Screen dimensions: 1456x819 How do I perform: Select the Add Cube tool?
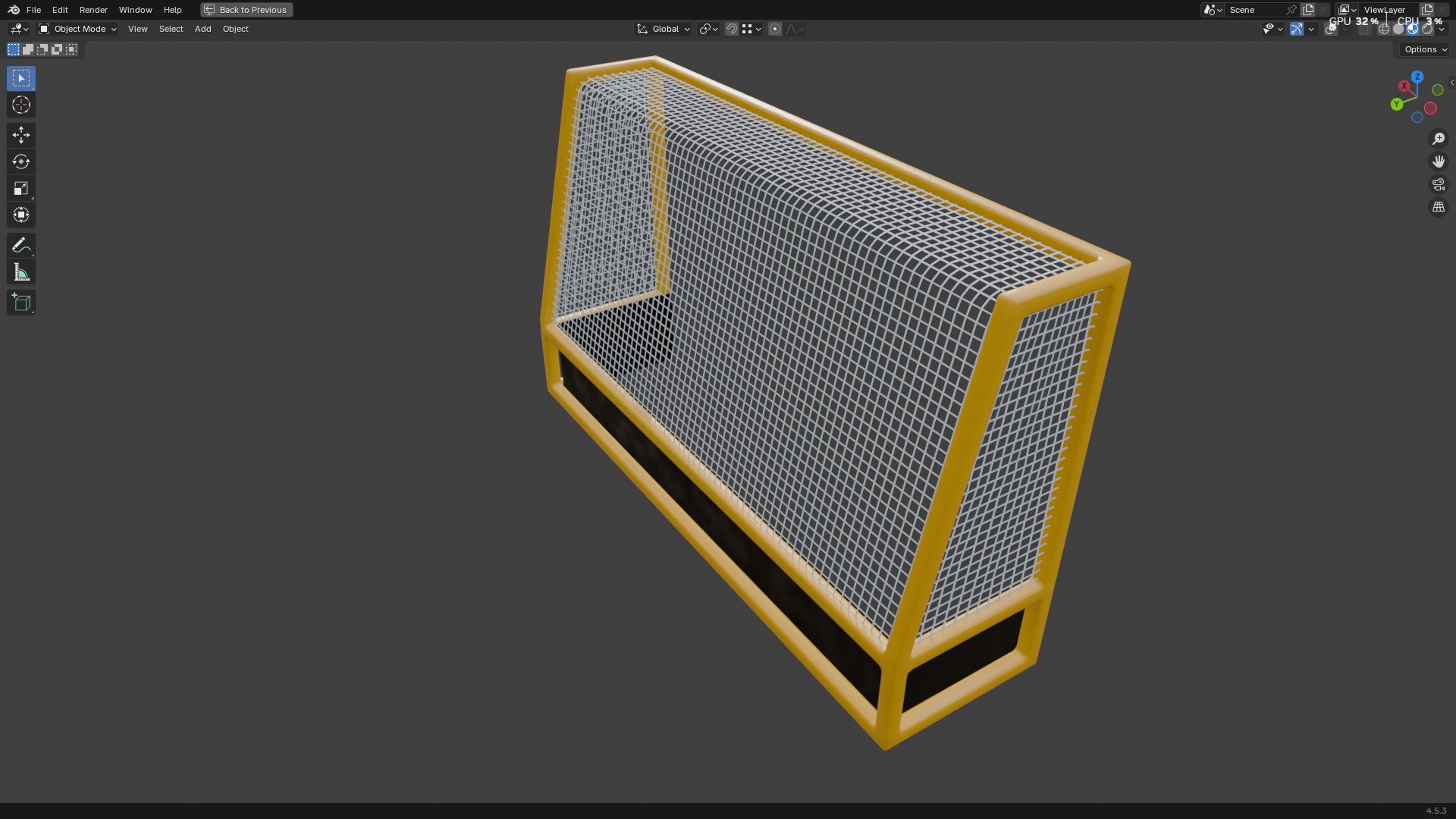pos(21,302)
